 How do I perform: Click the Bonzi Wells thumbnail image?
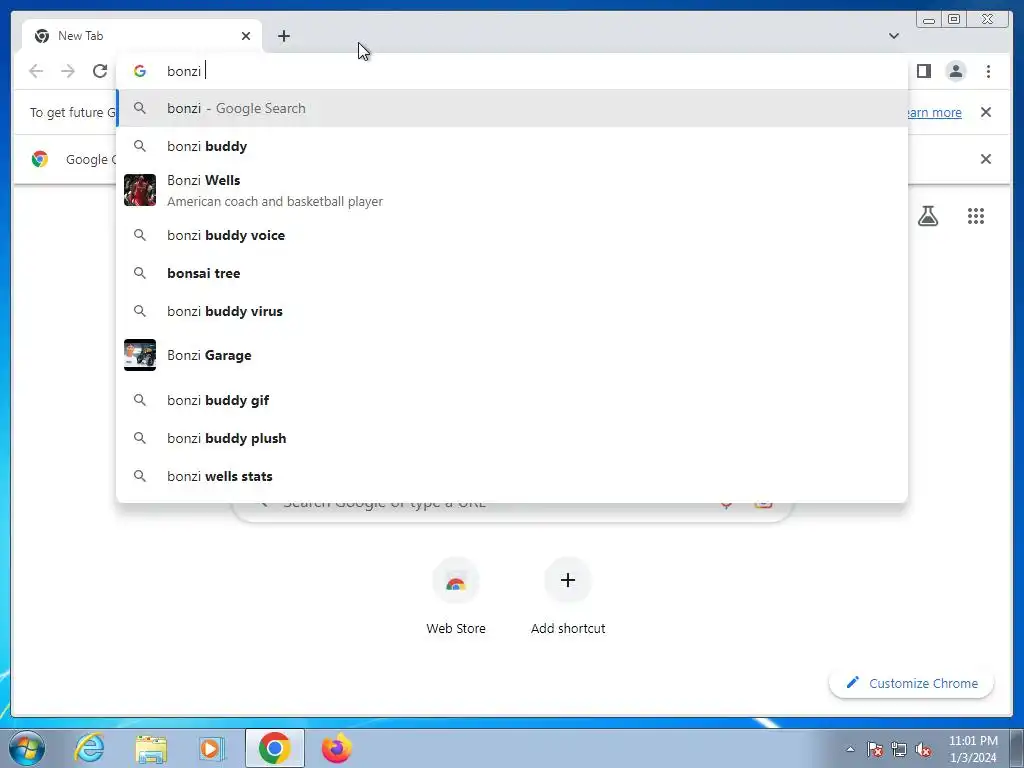pos(140,190)
